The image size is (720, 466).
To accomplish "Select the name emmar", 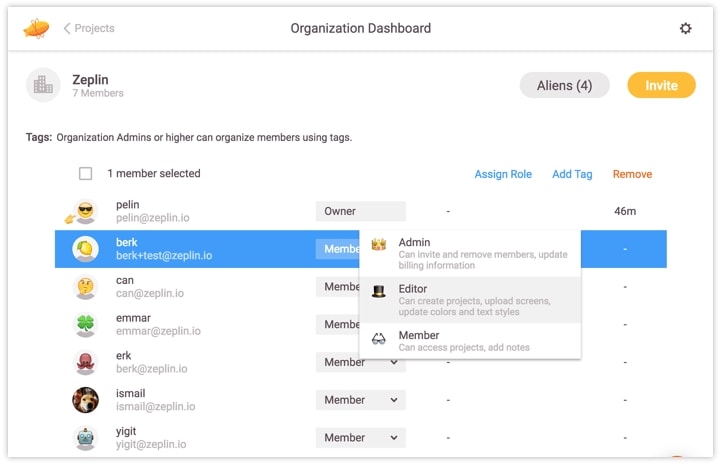I will point(133,318).
